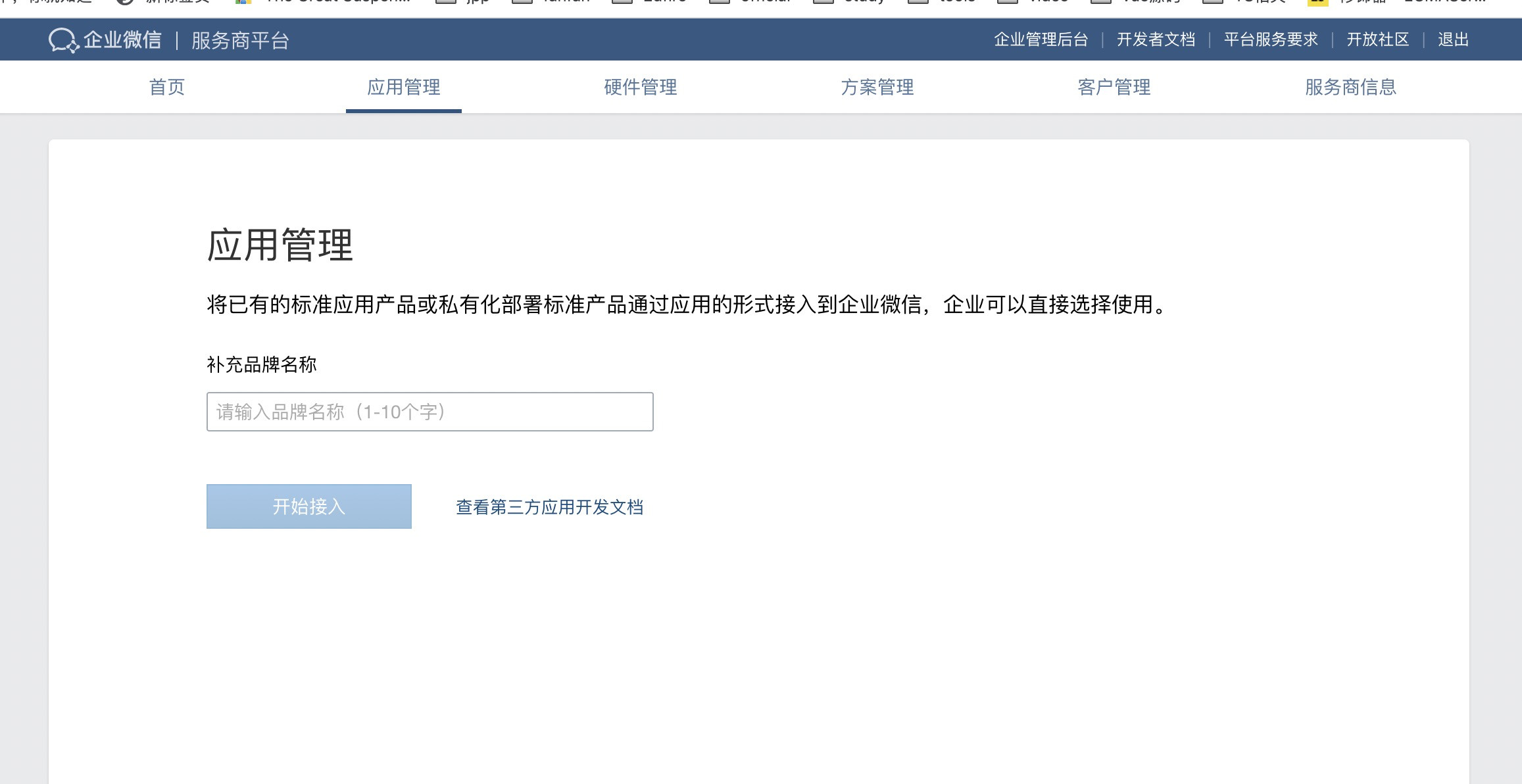Screen dimensions: 1522x784
Task: Go to 开放社区 community link
Action: [1377, 39]
